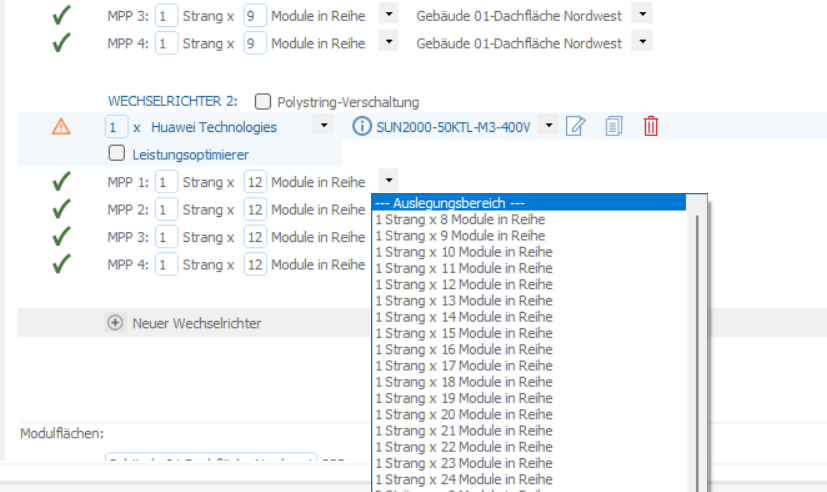Open the Huawei Technologies manufacturer dropdown
Viewport: 827px width, 492px height.
323,126
